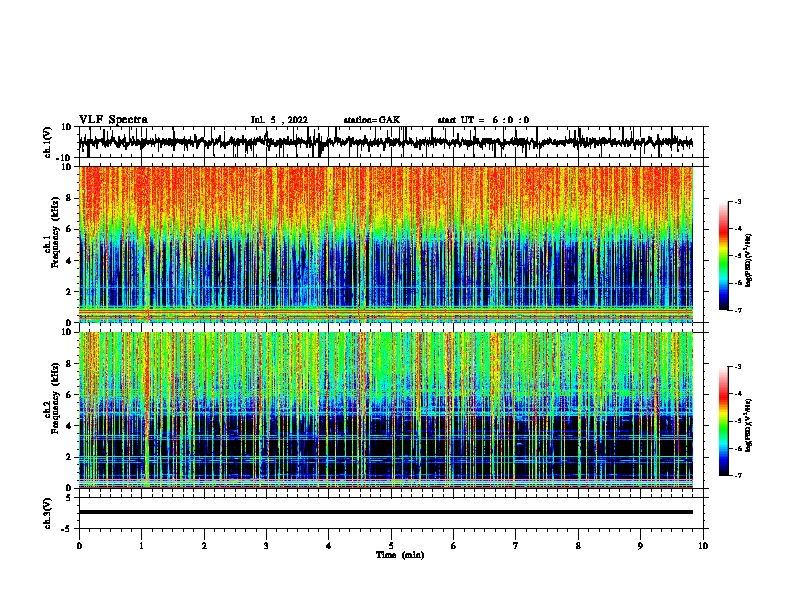This screenshot has width=792, height=612.
Task: Click the time-axis tick label "9"
Action: pos(640,546)
